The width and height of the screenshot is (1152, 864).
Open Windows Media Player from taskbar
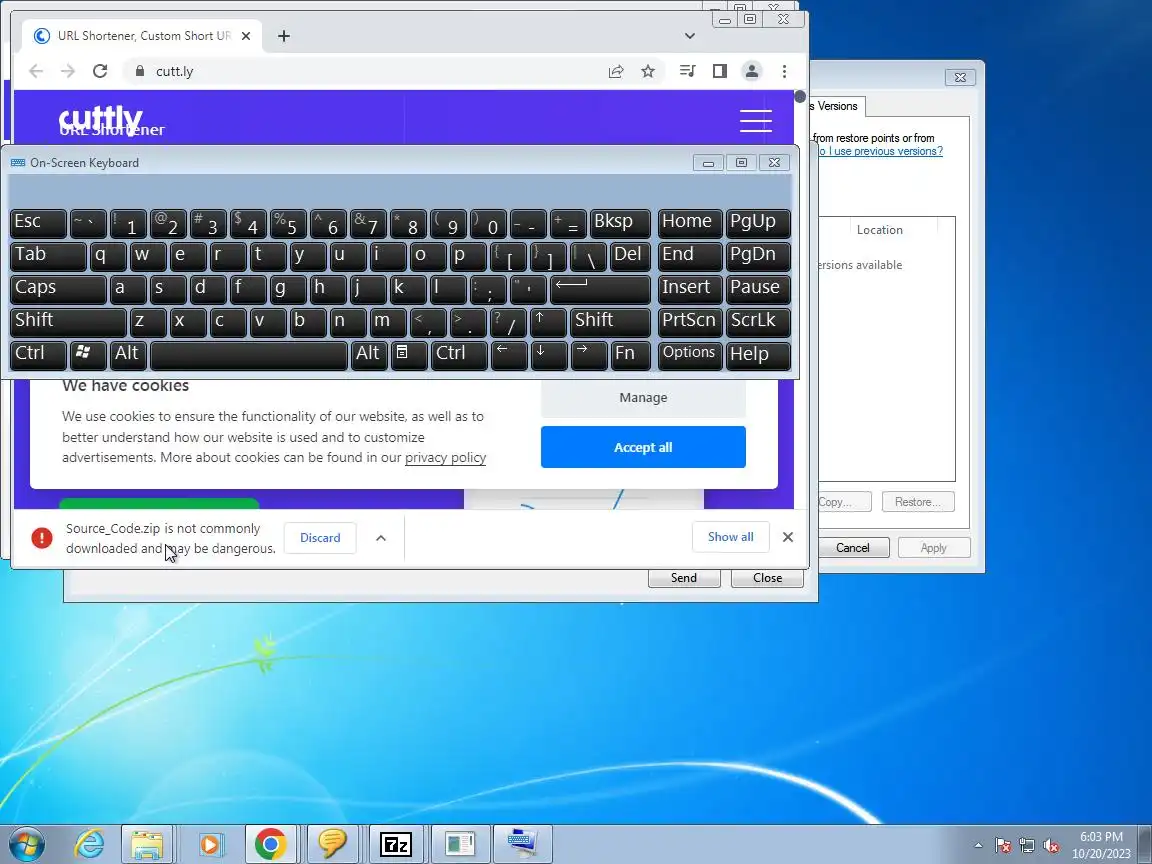pyautogui.click(x=209, y=844)
